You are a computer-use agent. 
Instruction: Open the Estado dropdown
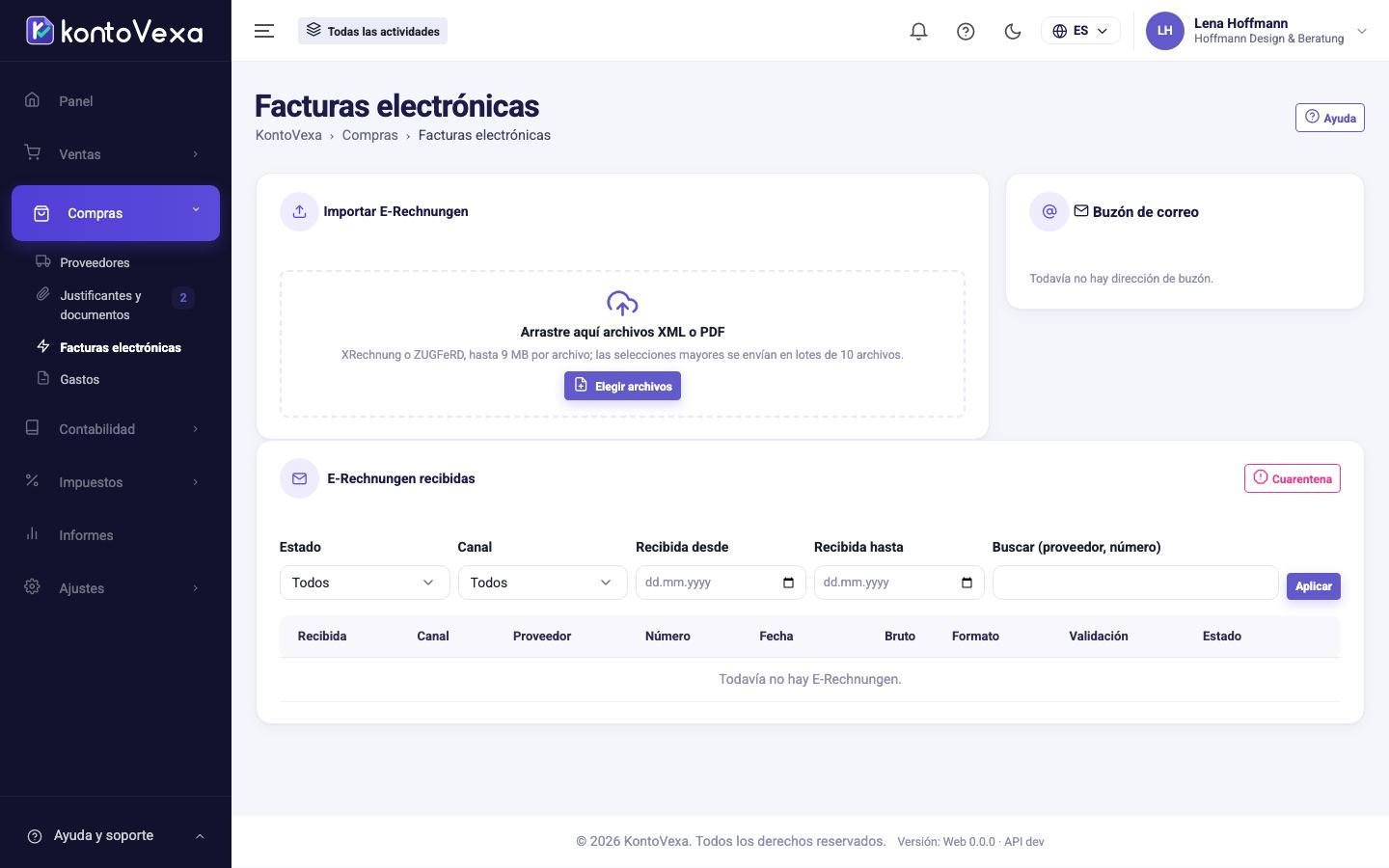click(x=365, y=583)
